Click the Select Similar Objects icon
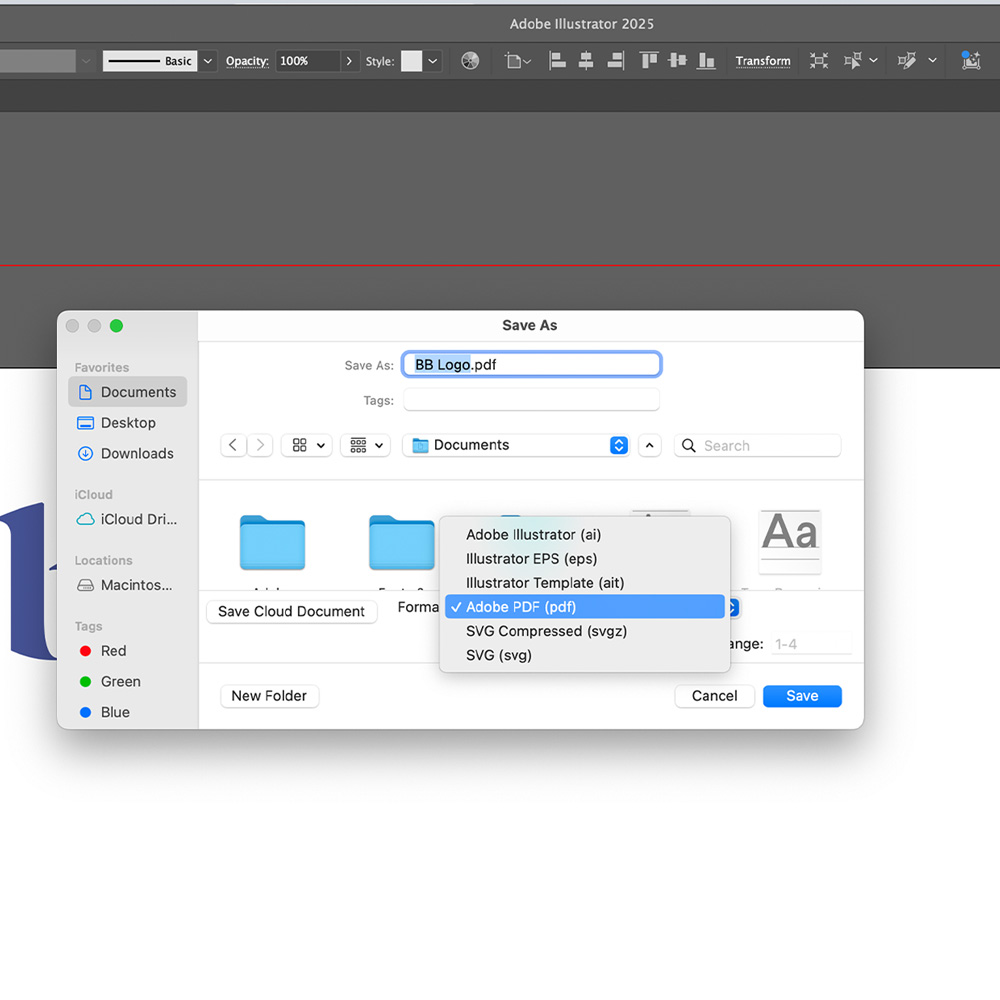The width and height of the screenshot is (1000, 1000). pyautogui.click(x=852, y=61)
